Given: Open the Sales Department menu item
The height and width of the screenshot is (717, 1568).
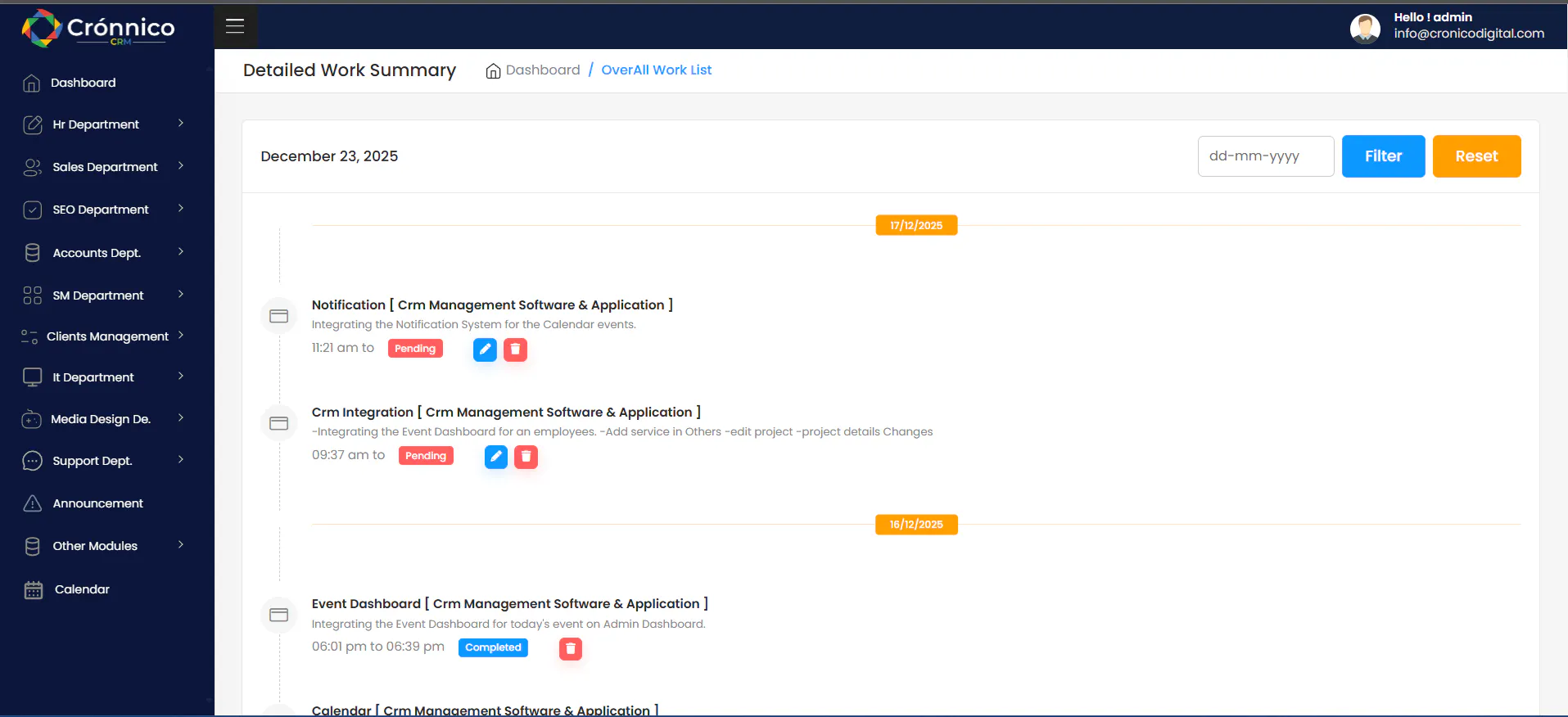Looking at the screenshot, I should [105, 167].
